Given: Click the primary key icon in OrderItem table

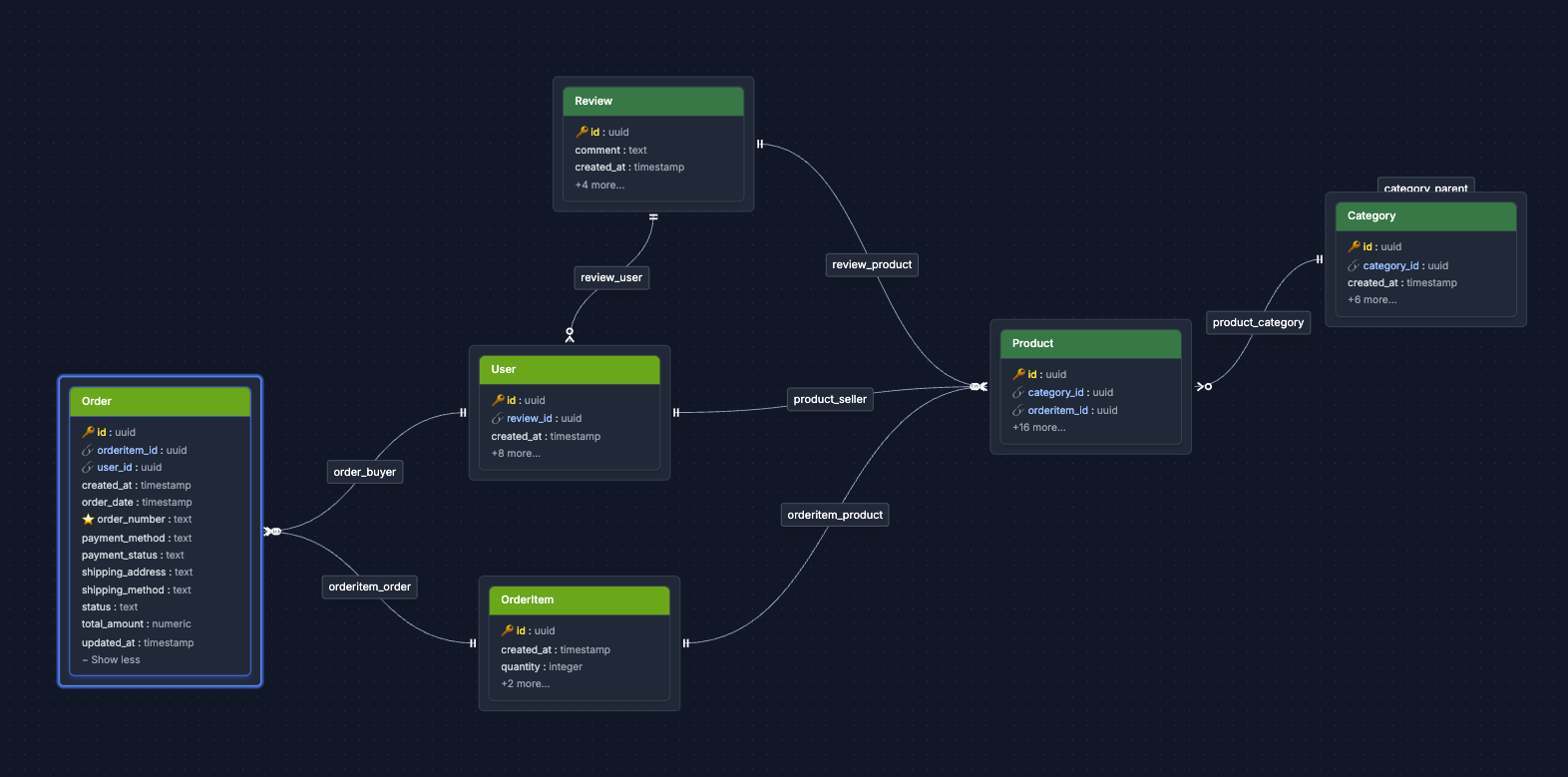Looking at the screenshot, I should pyautogui.click(x=507, y=630).
